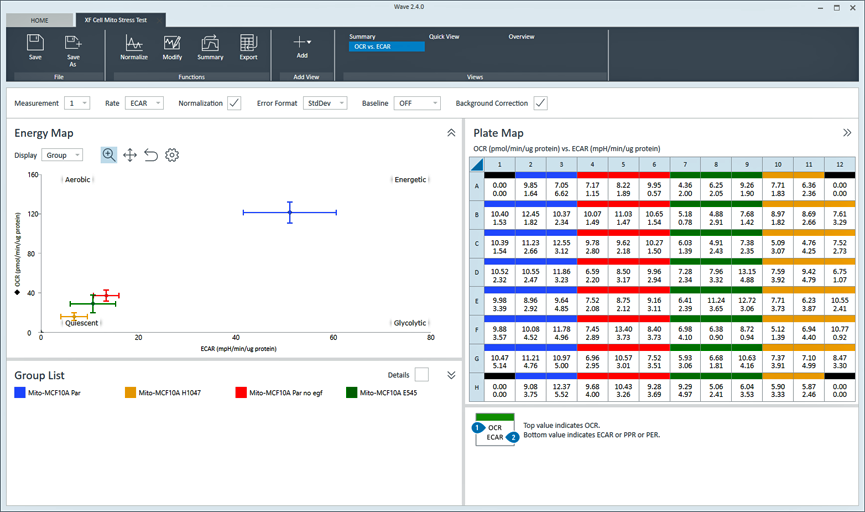Screen dimensions: 865x512
Task: Open the Rate ECAR dropdown
Action: pyautogui.click(x=145, y=103)
